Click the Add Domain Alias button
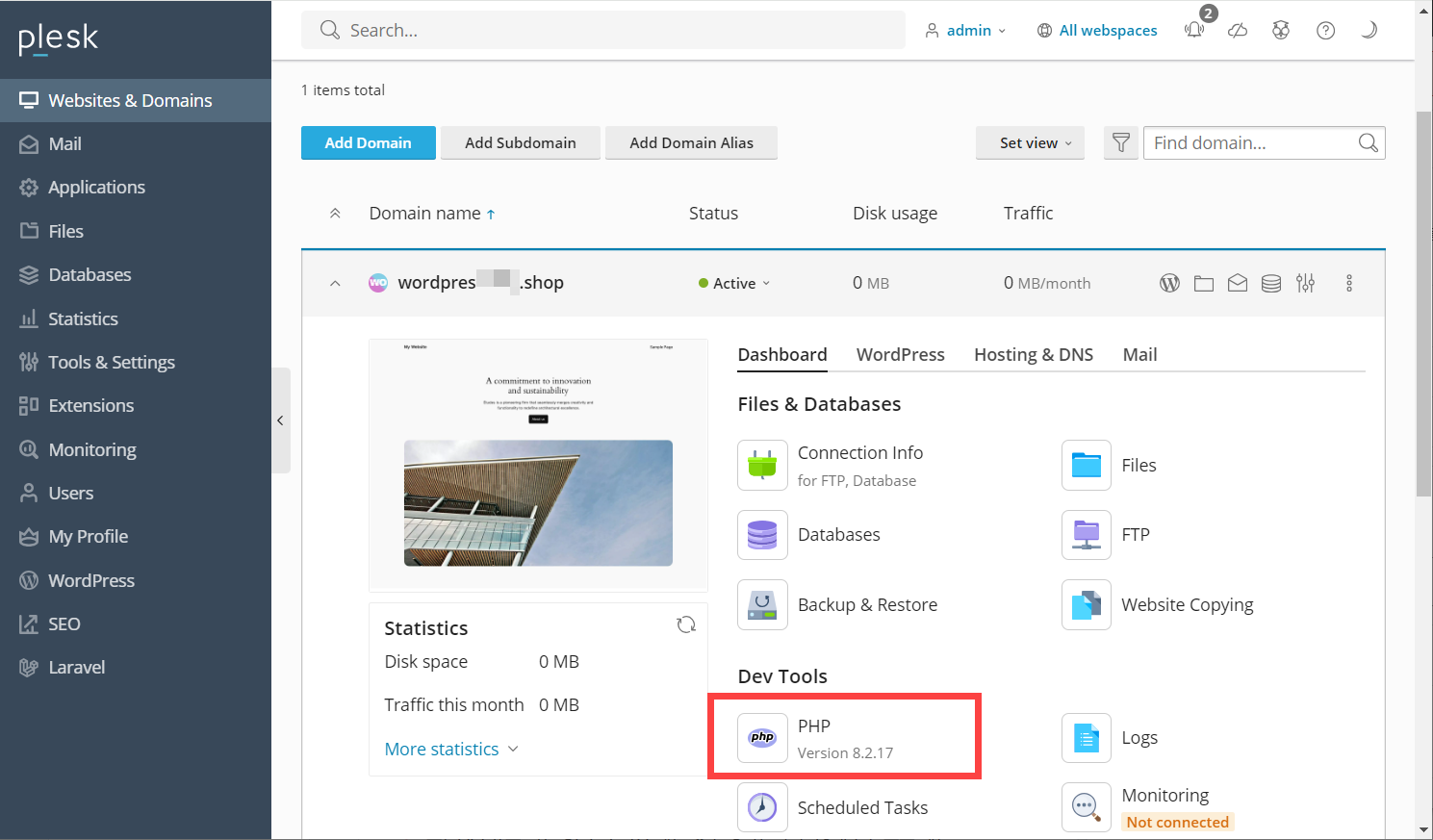Viewport: 1433px width, 840px height. pyautogui.click(x=691, y=142)
